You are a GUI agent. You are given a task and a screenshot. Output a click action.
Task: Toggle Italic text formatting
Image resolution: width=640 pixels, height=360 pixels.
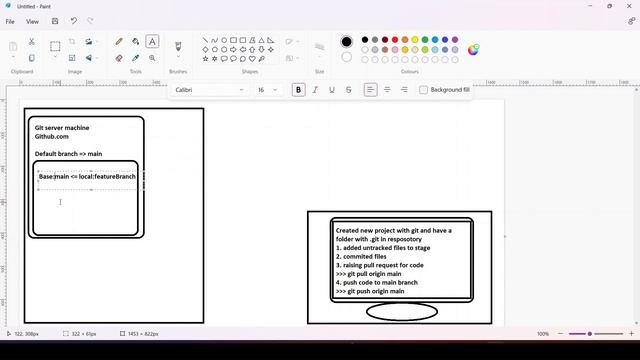[x=315, y=90]
